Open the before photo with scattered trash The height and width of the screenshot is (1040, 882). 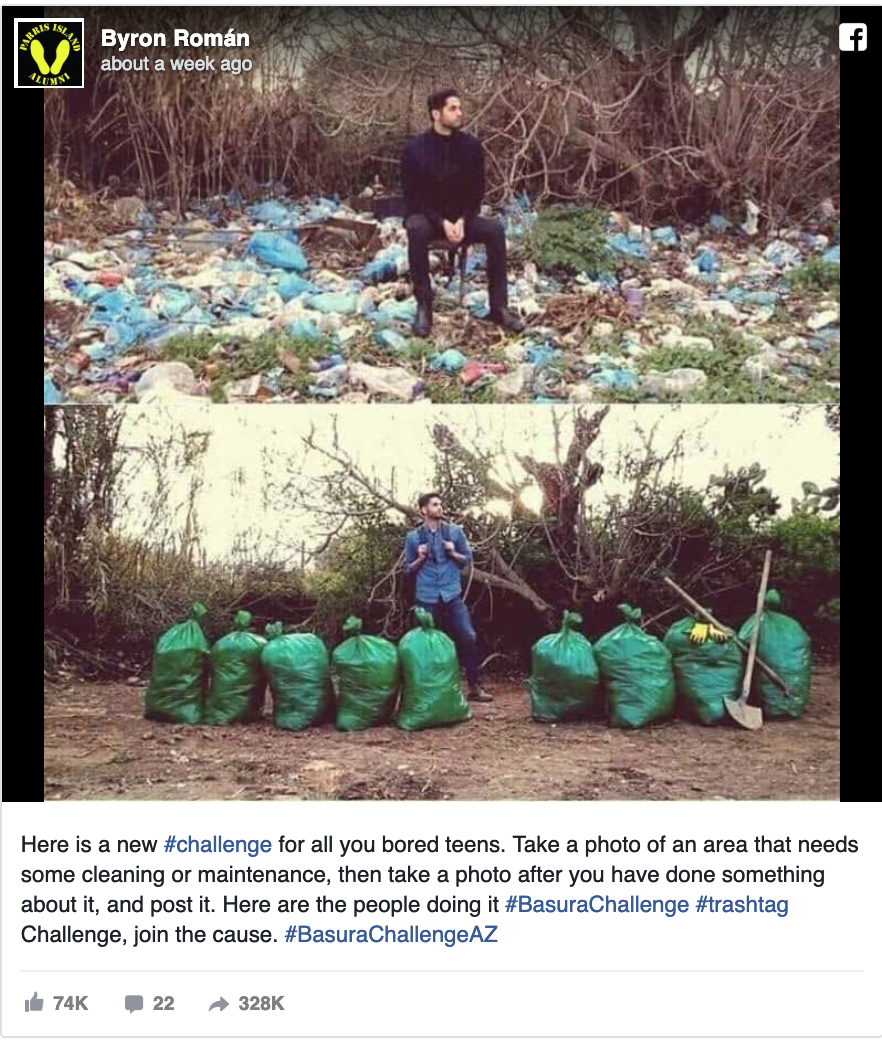point(442,205)
